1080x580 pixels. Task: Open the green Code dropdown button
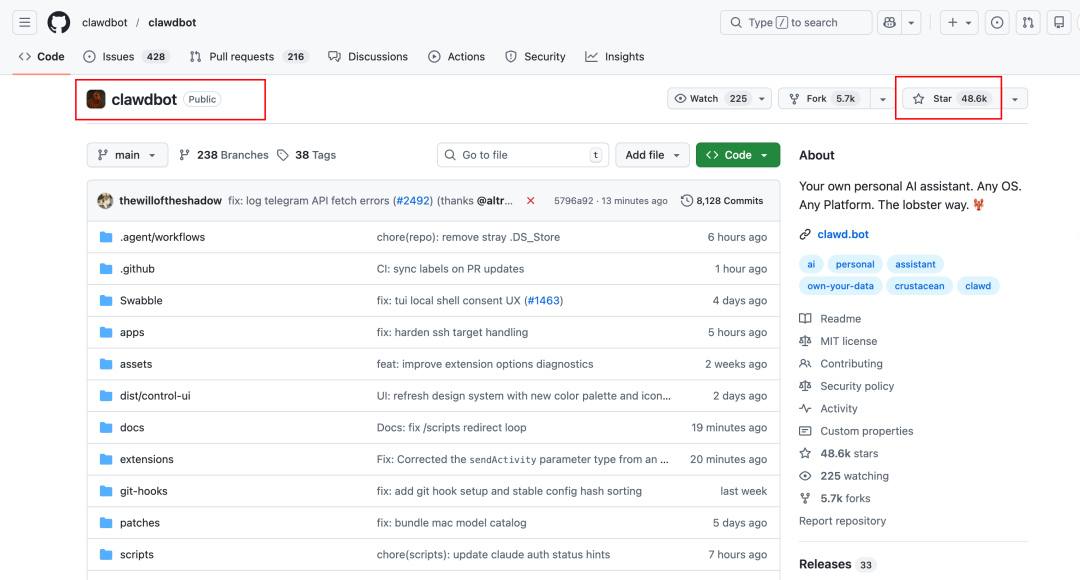tap(738, 155)
